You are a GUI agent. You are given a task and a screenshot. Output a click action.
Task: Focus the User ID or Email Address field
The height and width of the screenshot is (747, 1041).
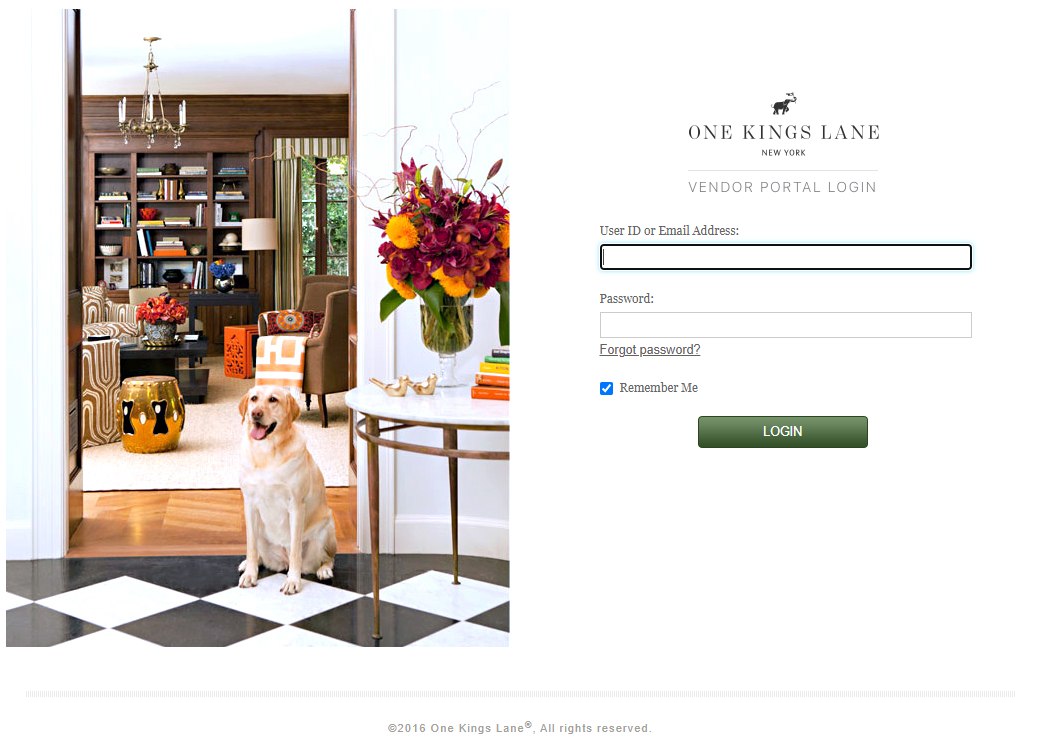coord(785,257)
